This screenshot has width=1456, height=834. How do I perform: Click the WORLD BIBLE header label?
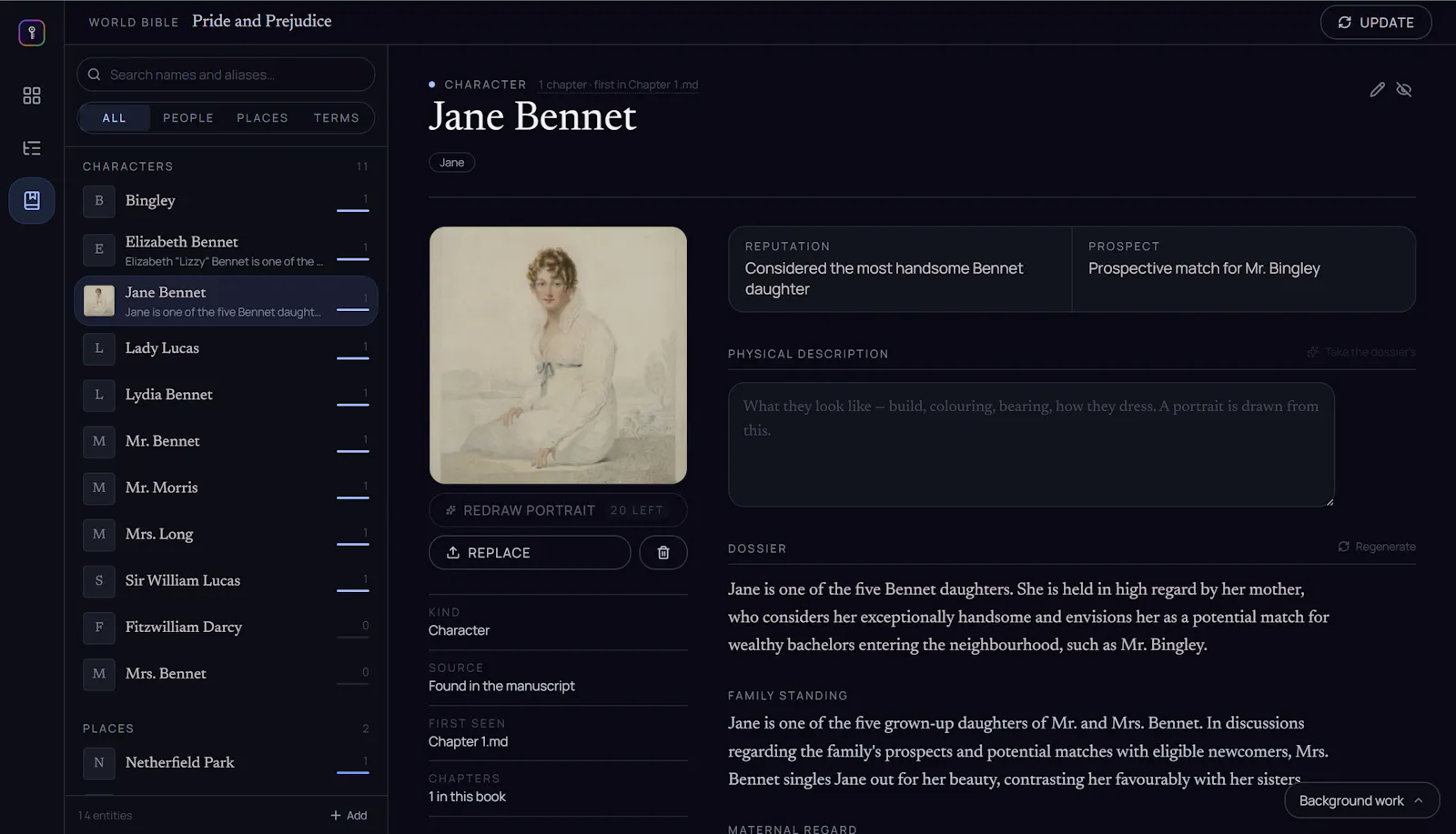tap(134, 22)
